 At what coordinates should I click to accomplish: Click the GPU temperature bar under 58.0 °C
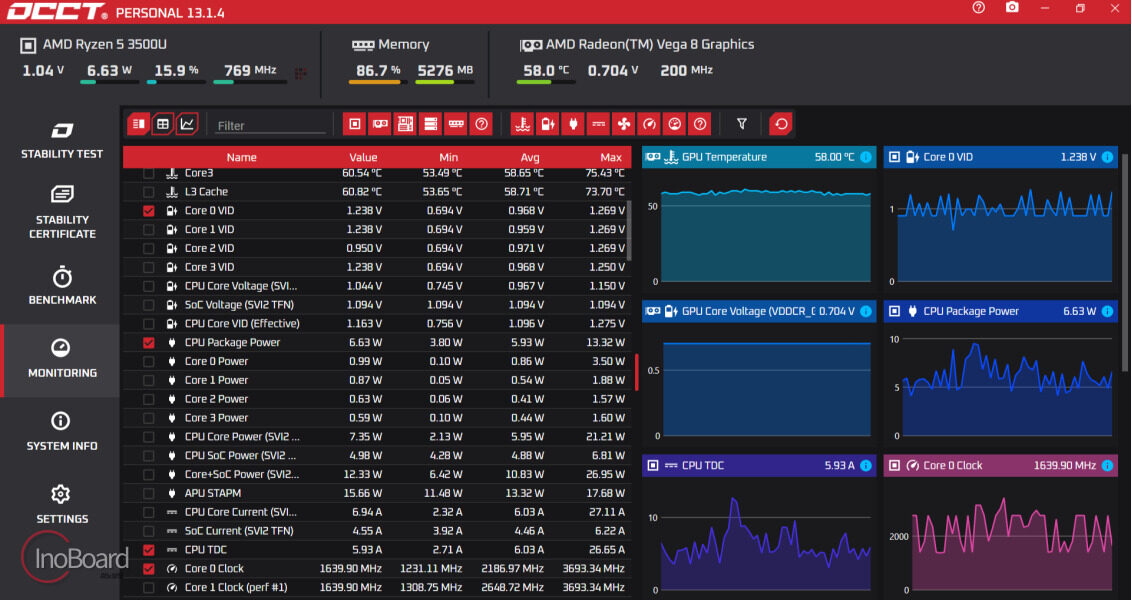pos(546,82)
